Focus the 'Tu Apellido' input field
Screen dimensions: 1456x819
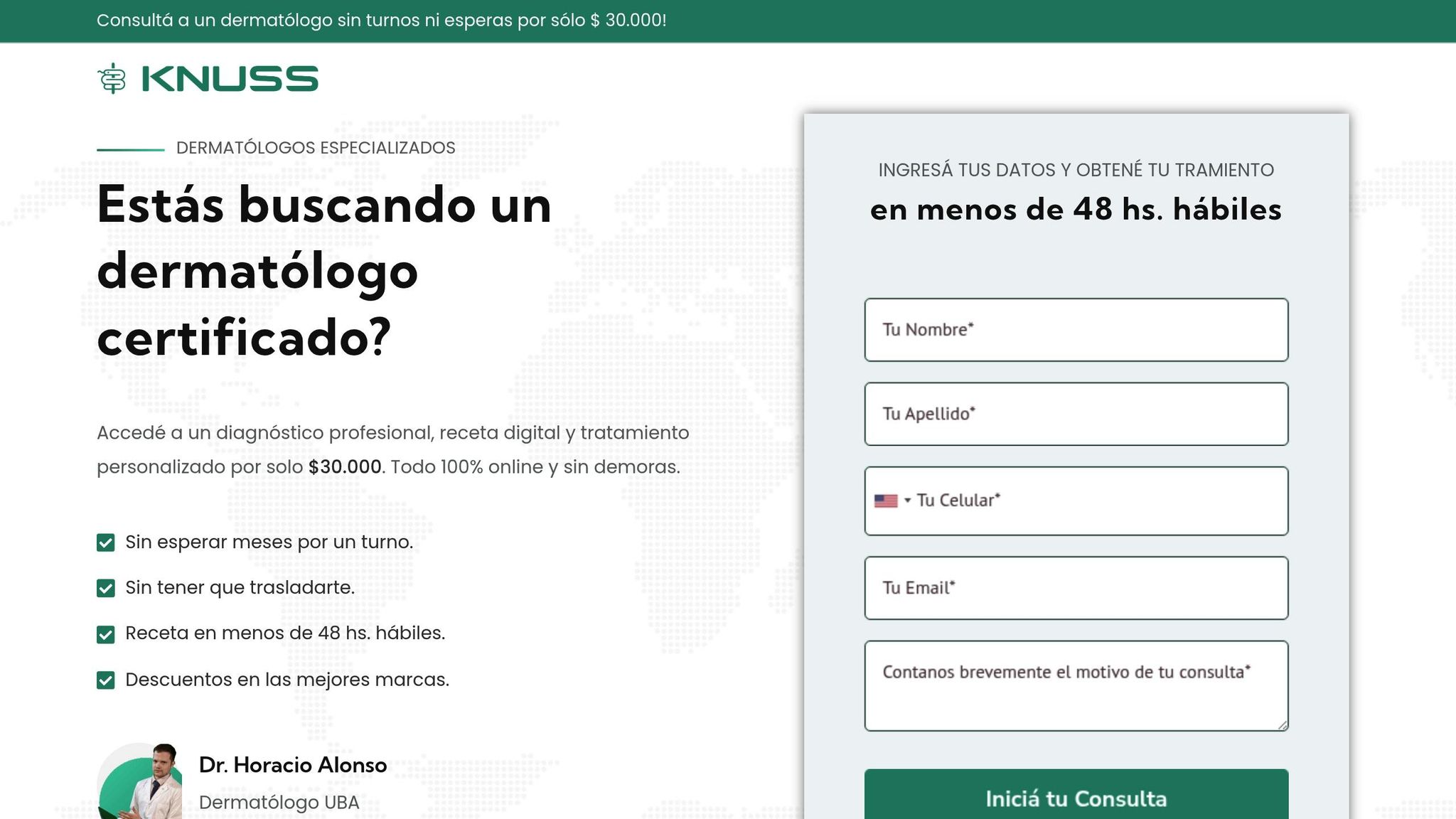[1075, 414]
